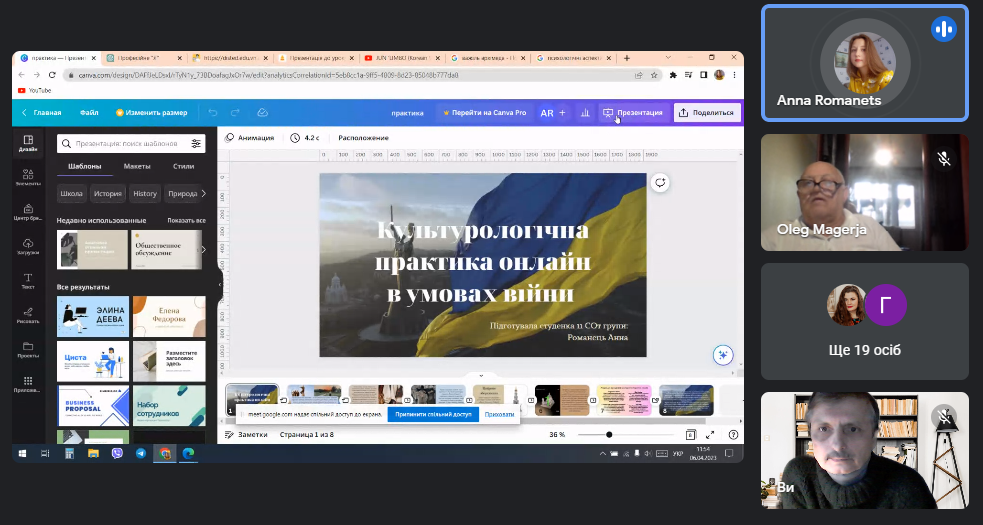Viewport: 983px width, 525px height.
Task: Select the Рисовать draw tool
Action: point(28,315)
